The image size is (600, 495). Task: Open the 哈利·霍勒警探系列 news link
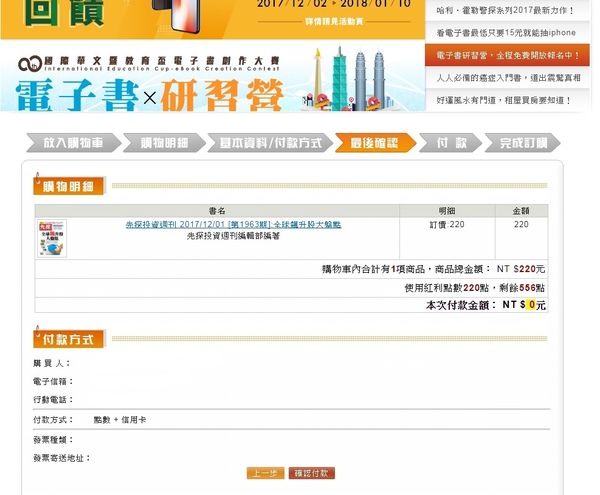[507, 11]
